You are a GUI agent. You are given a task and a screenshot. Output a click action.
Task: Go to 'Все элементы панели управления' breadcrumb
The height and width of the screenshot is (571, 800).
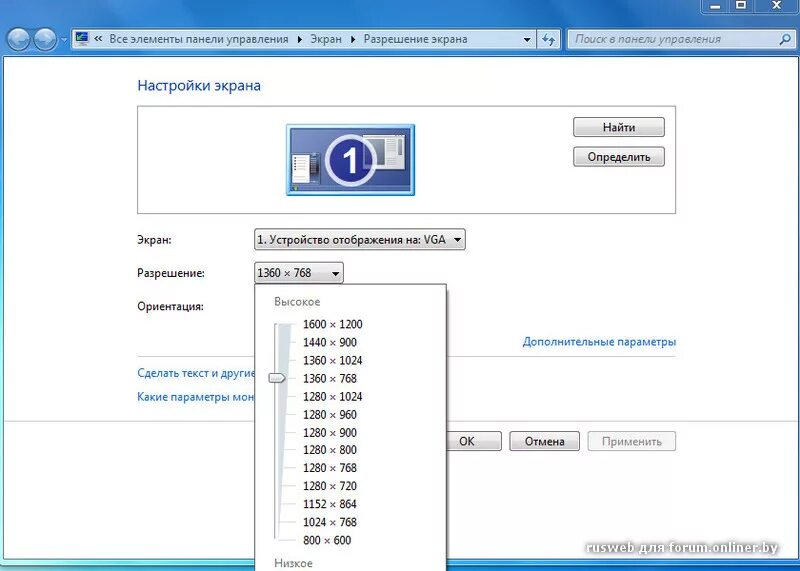click(x=198, y=39)
